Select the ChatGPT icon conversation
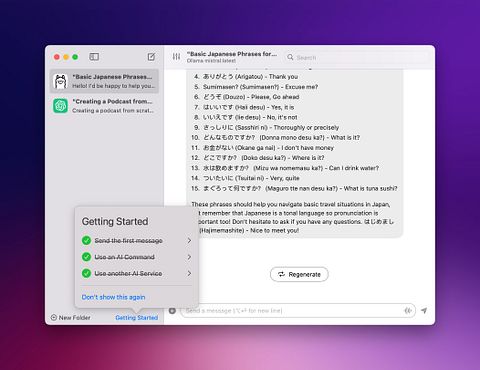 [60, 106]
